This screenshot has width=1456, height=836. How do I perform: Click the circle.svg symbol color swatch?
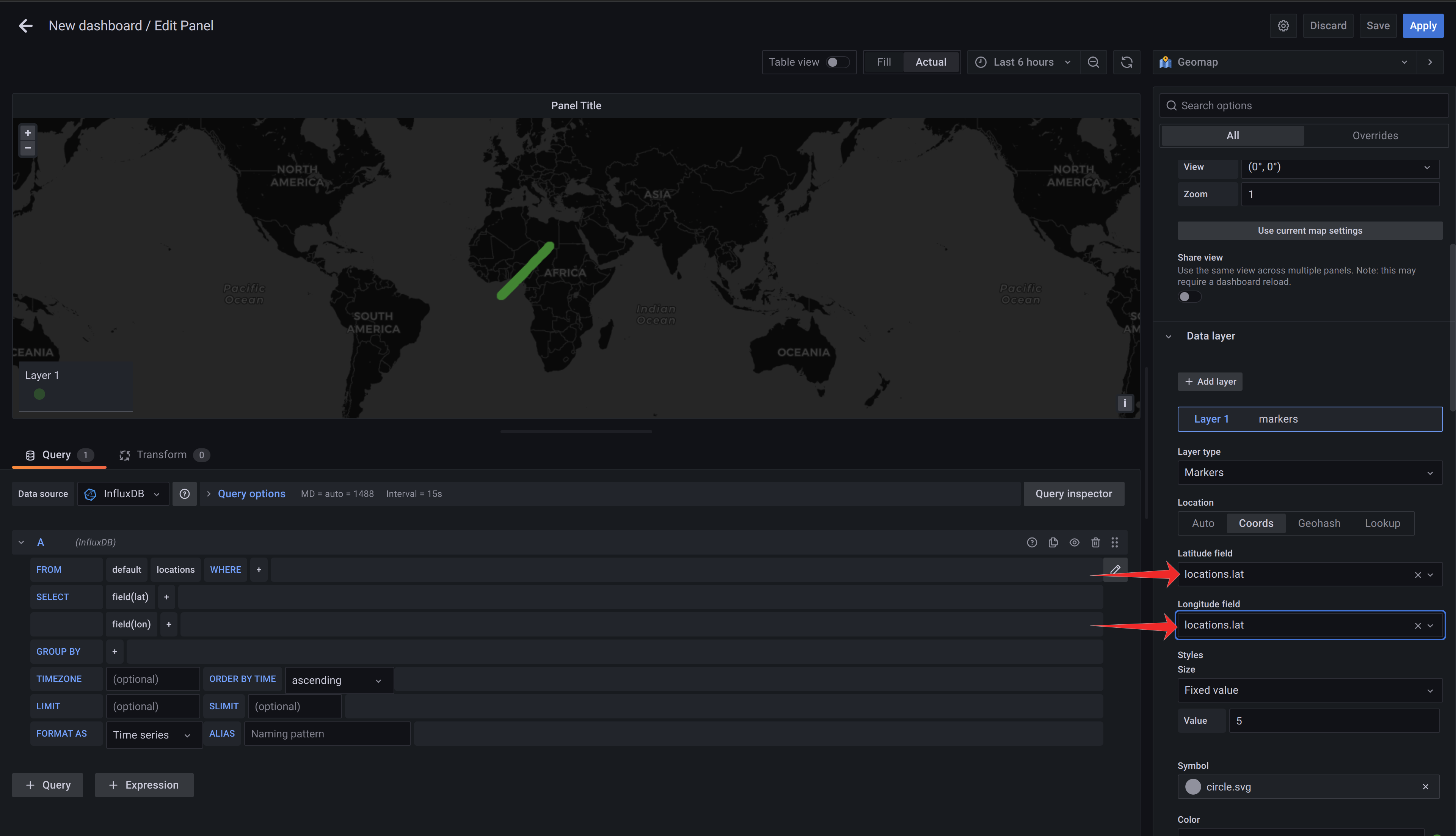point(1193,787)
